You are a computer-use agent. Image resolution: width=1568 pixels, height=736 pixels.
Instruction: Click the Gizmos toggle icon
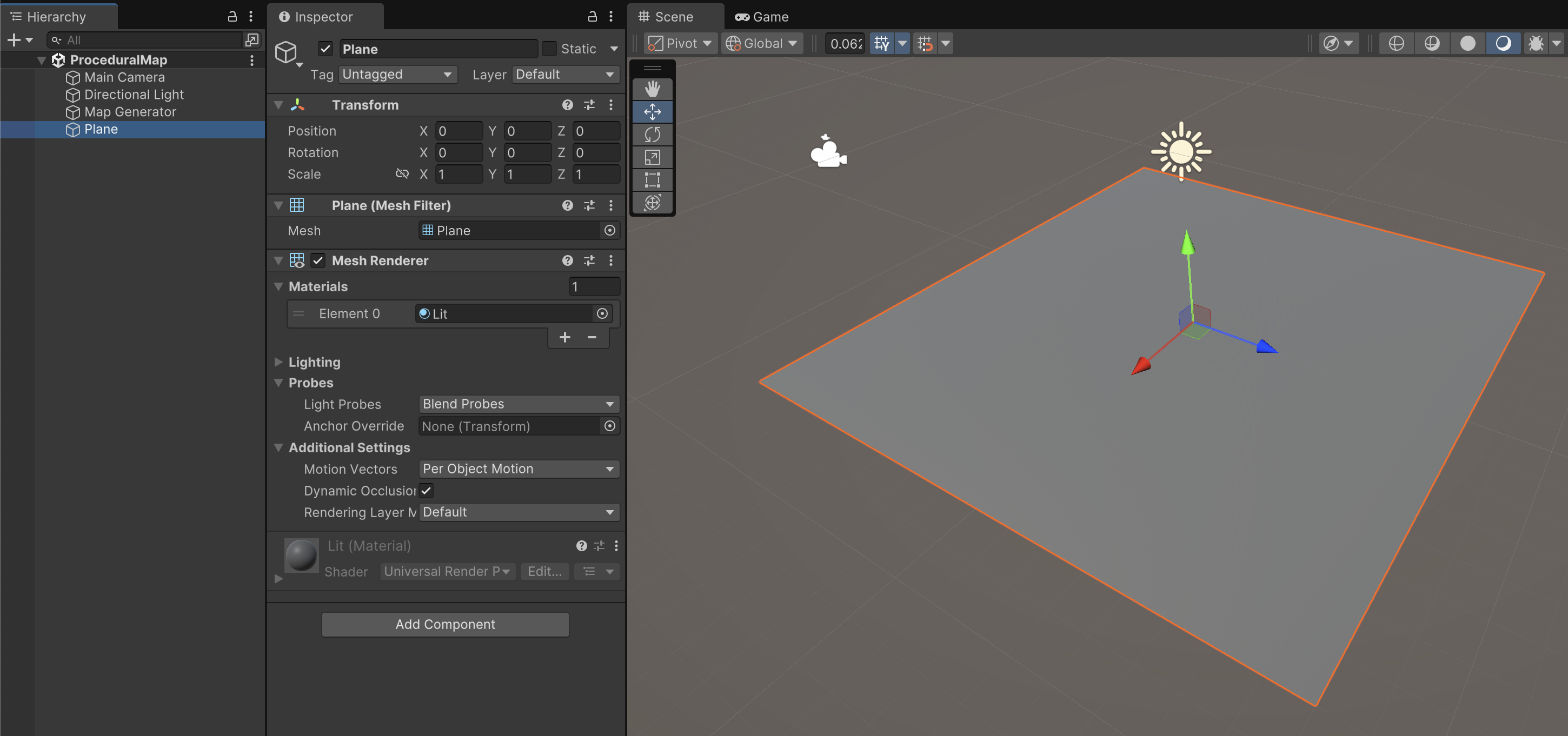(1535, 43)
